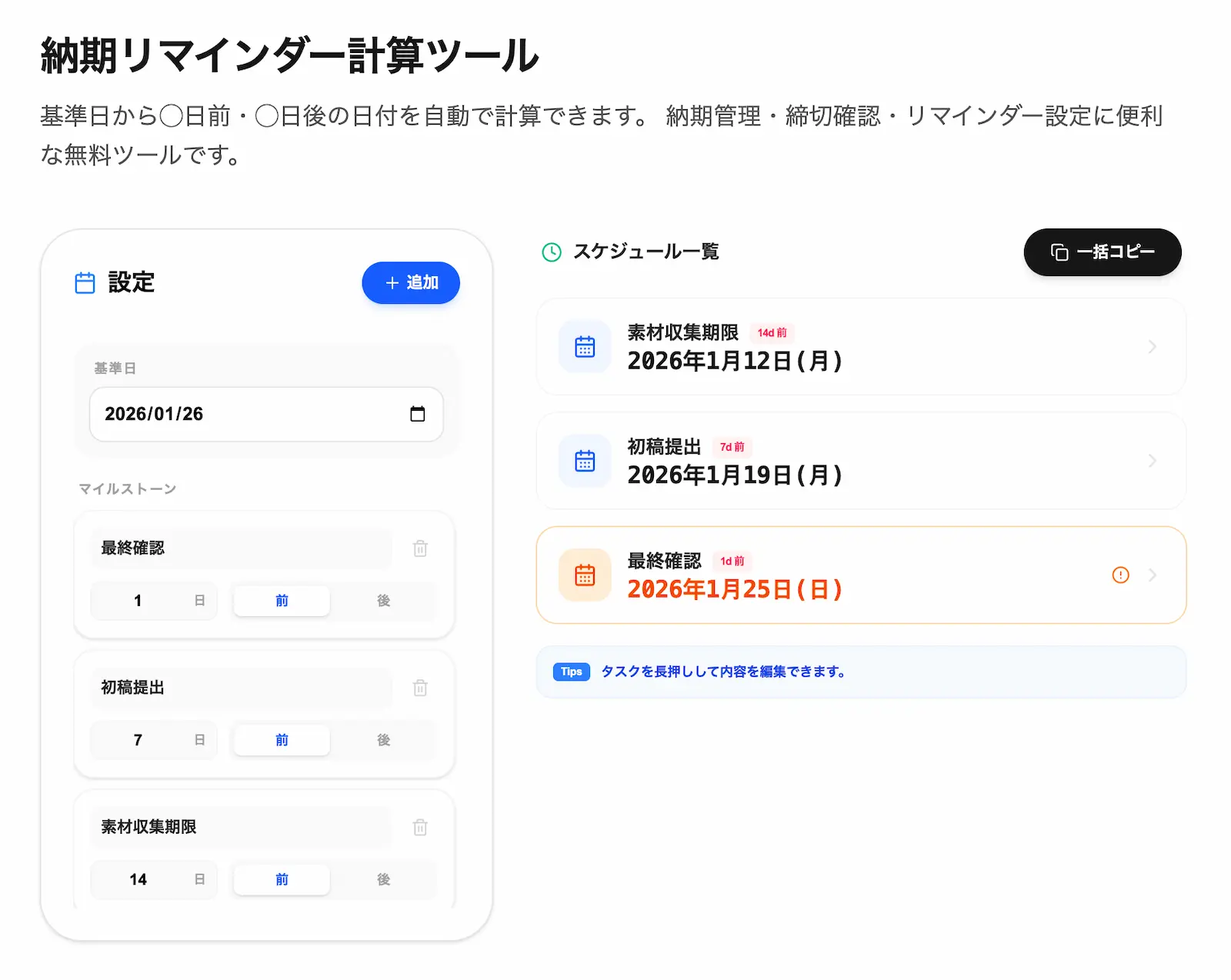Click the calendar icon on 素材収集期限 card
The width and height of the screenshot is (1231, 980).
[x=585, y=347]
